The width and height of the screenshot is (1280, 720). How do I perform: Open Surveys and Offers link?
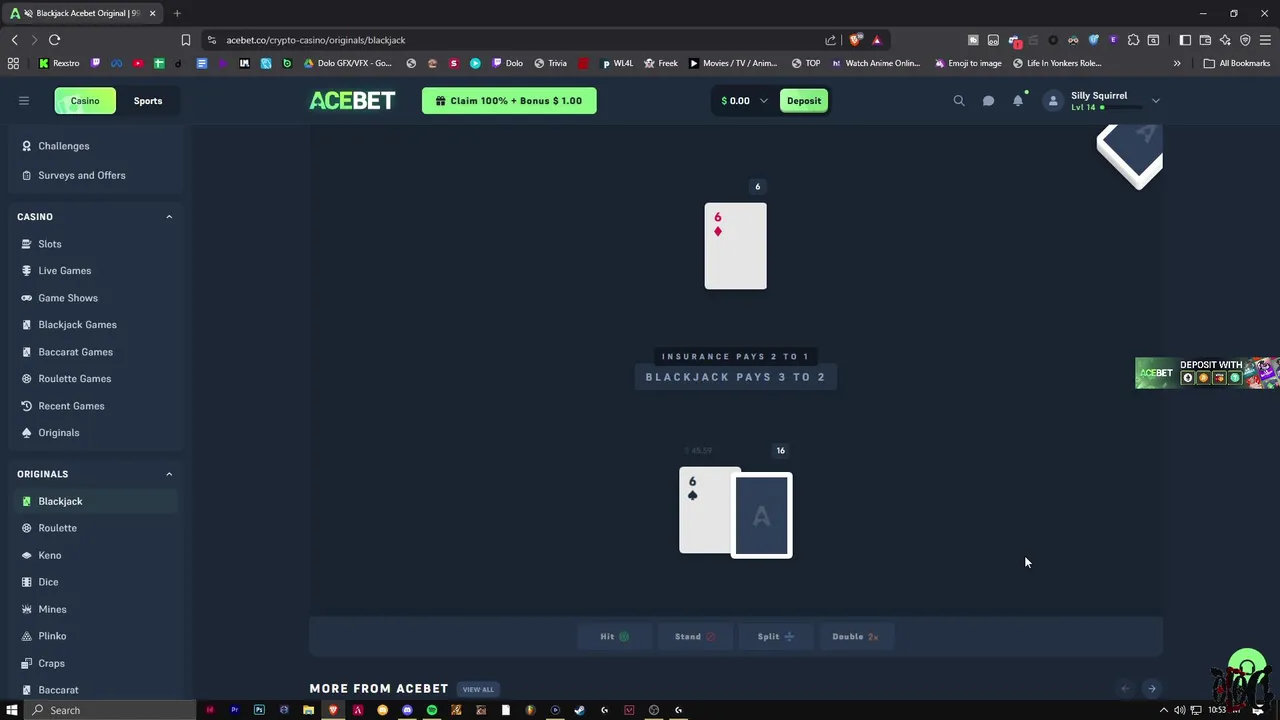[81, 175]
